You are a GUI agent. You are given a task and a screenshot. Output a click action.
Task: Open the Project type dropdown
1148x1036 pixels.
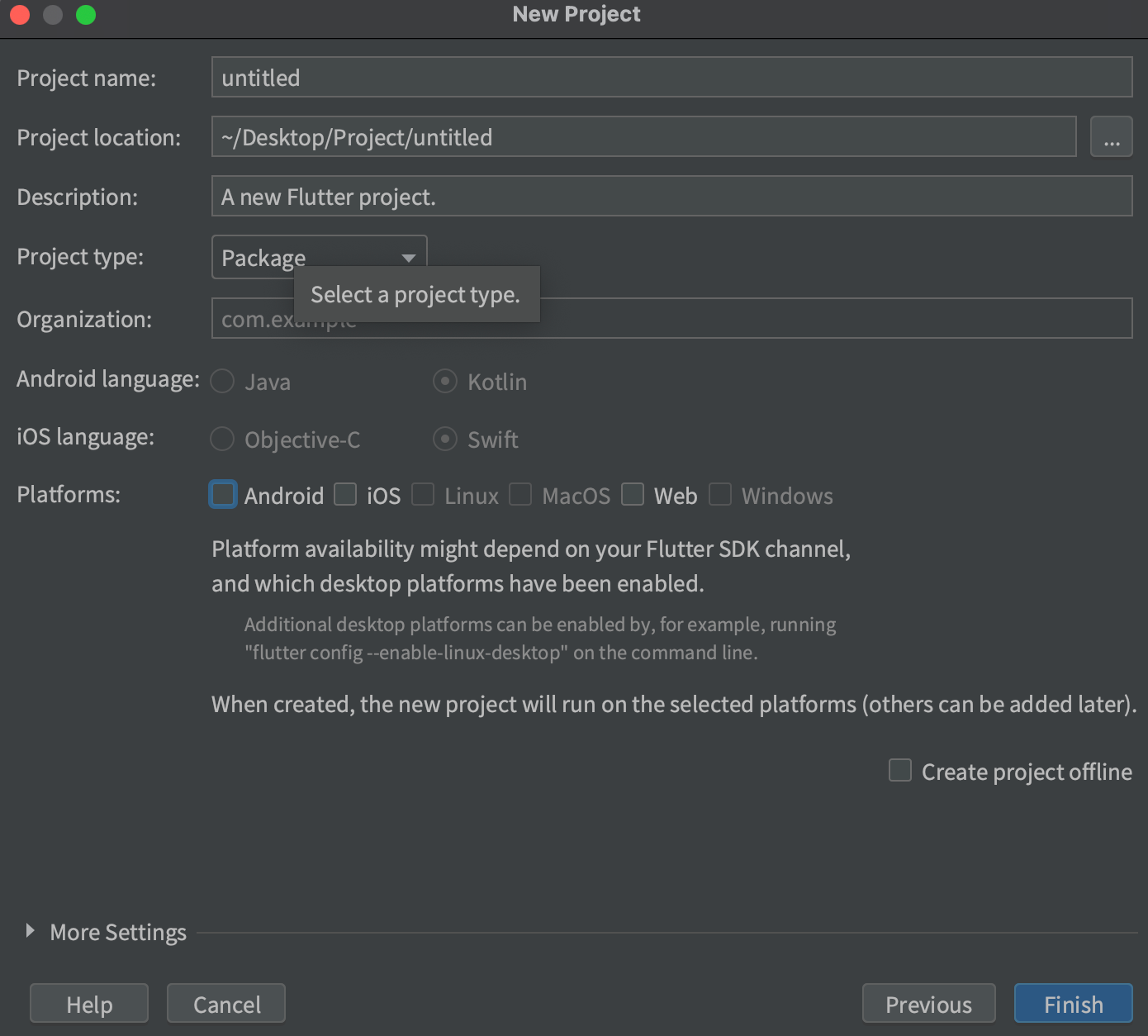pos(319,257)
